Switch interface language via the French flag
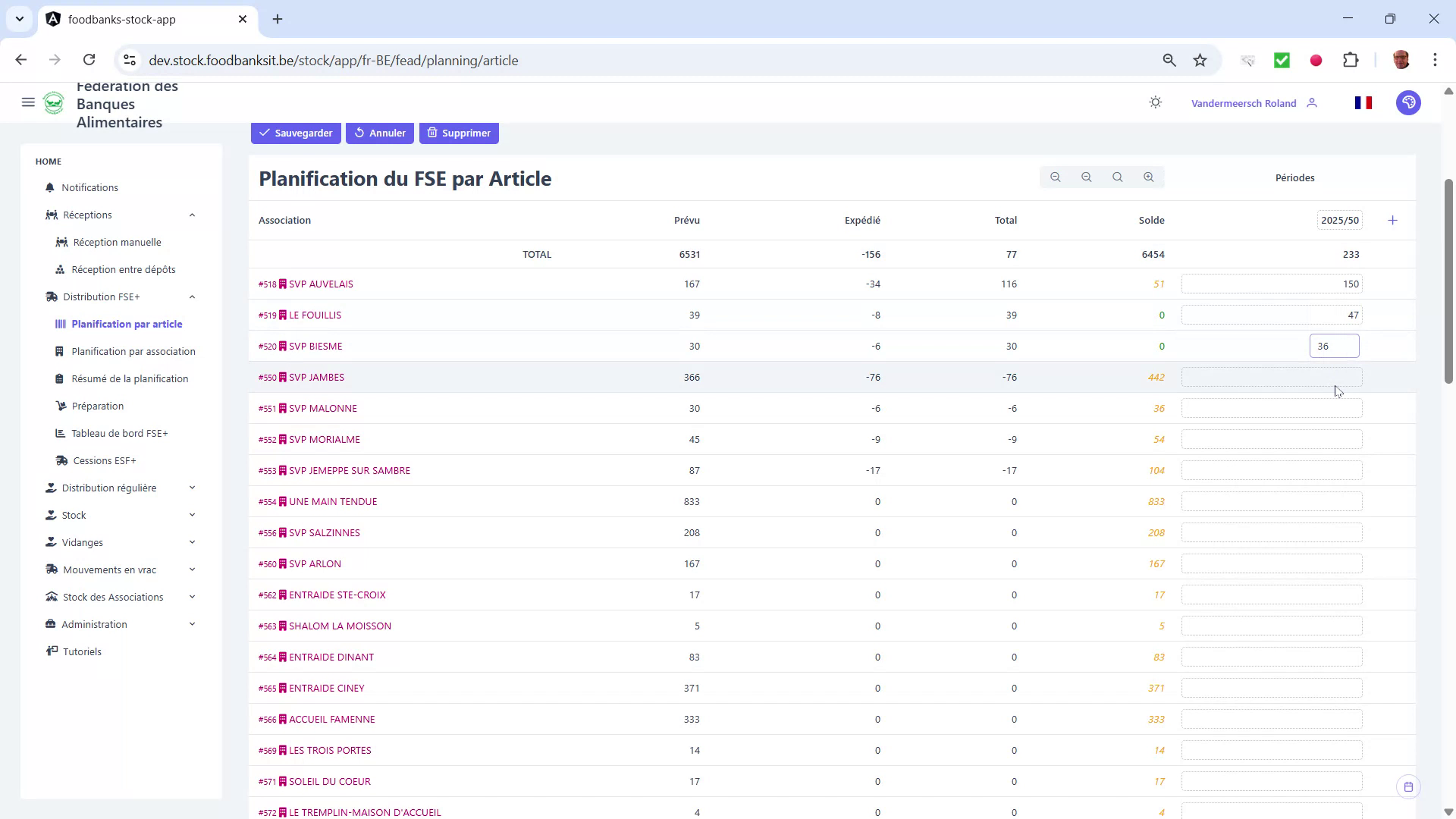The width and height of the screenshot is (1456, 819). click(1363, 102)
